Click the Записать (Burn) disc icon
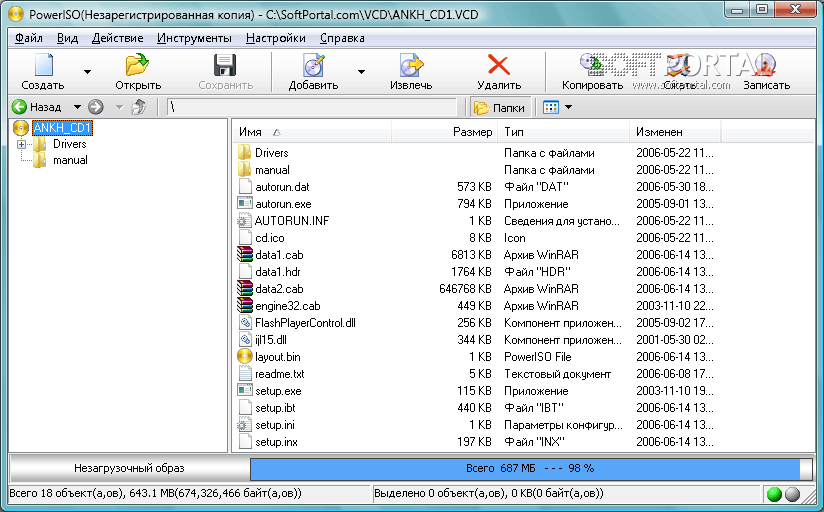The width and height of the screenshot is (824, 512). tap(765, 67)
